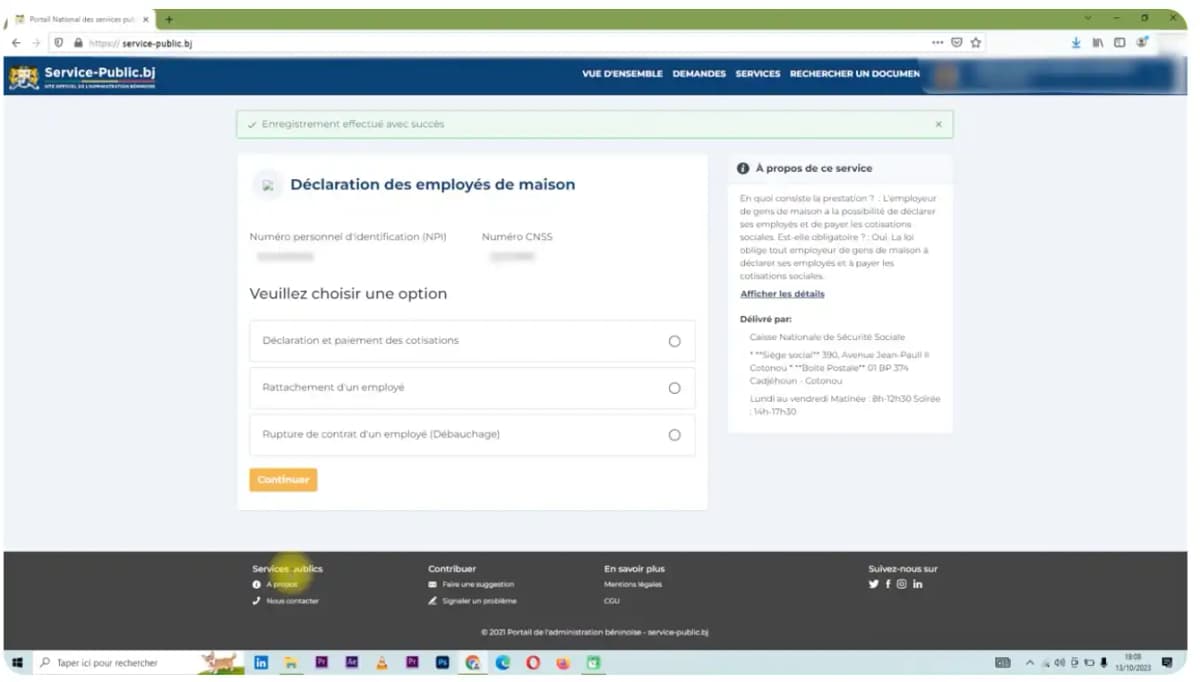Open the Facebook icon in the footer
The height and width of the screenshot is (682, 1200).
tap(887, 584)
